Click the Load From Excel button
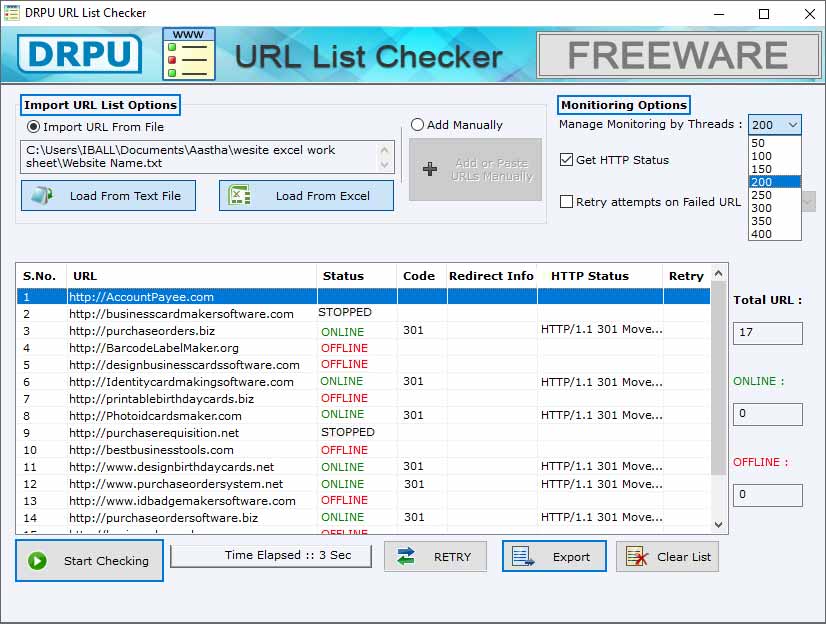The width and height of the screenshot is (826, 624). (306, 196)
